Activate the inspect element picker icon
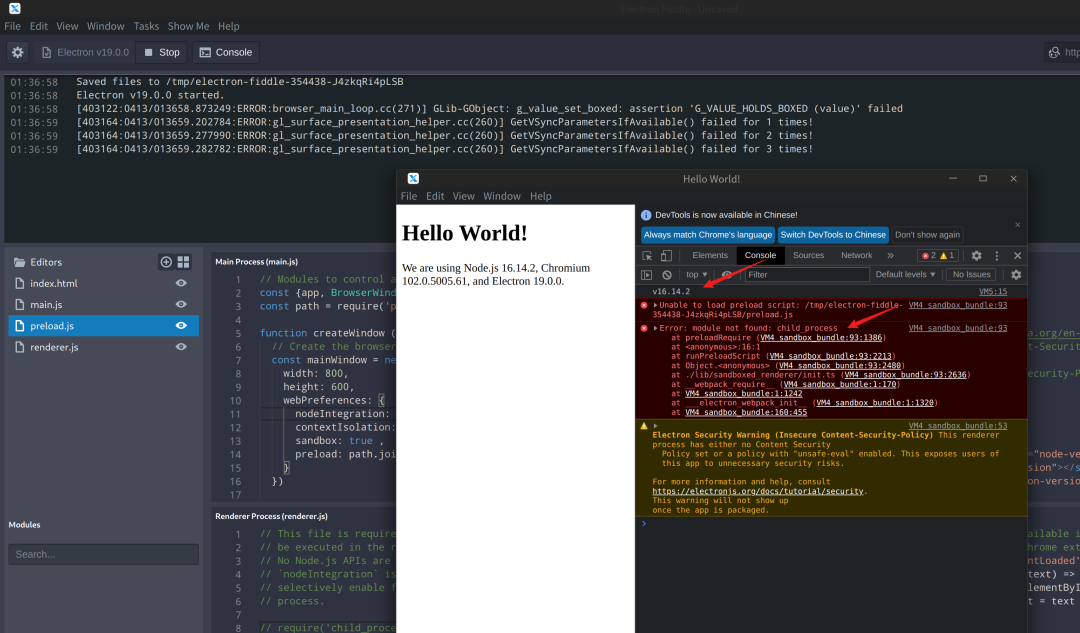Screen dimensions: 1080x633 (647, 256)
